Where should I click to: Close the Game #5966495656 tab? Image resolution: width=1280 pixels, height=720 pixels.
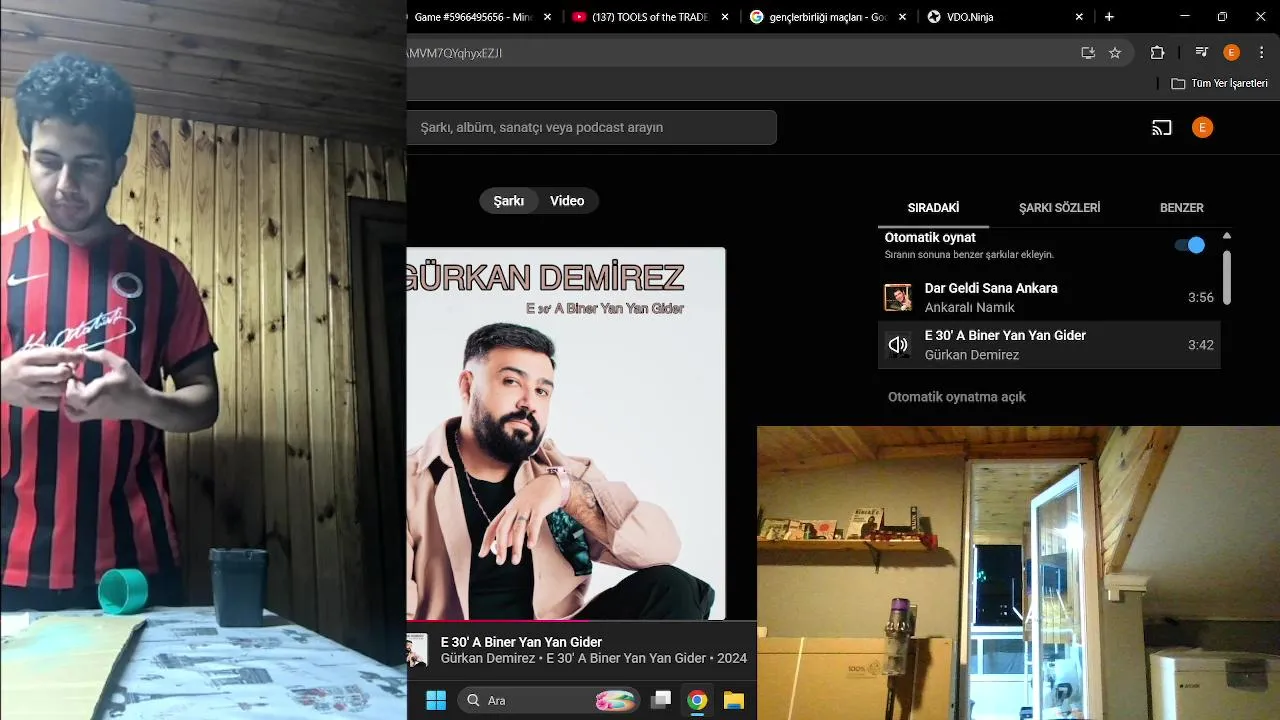(547, 17)
